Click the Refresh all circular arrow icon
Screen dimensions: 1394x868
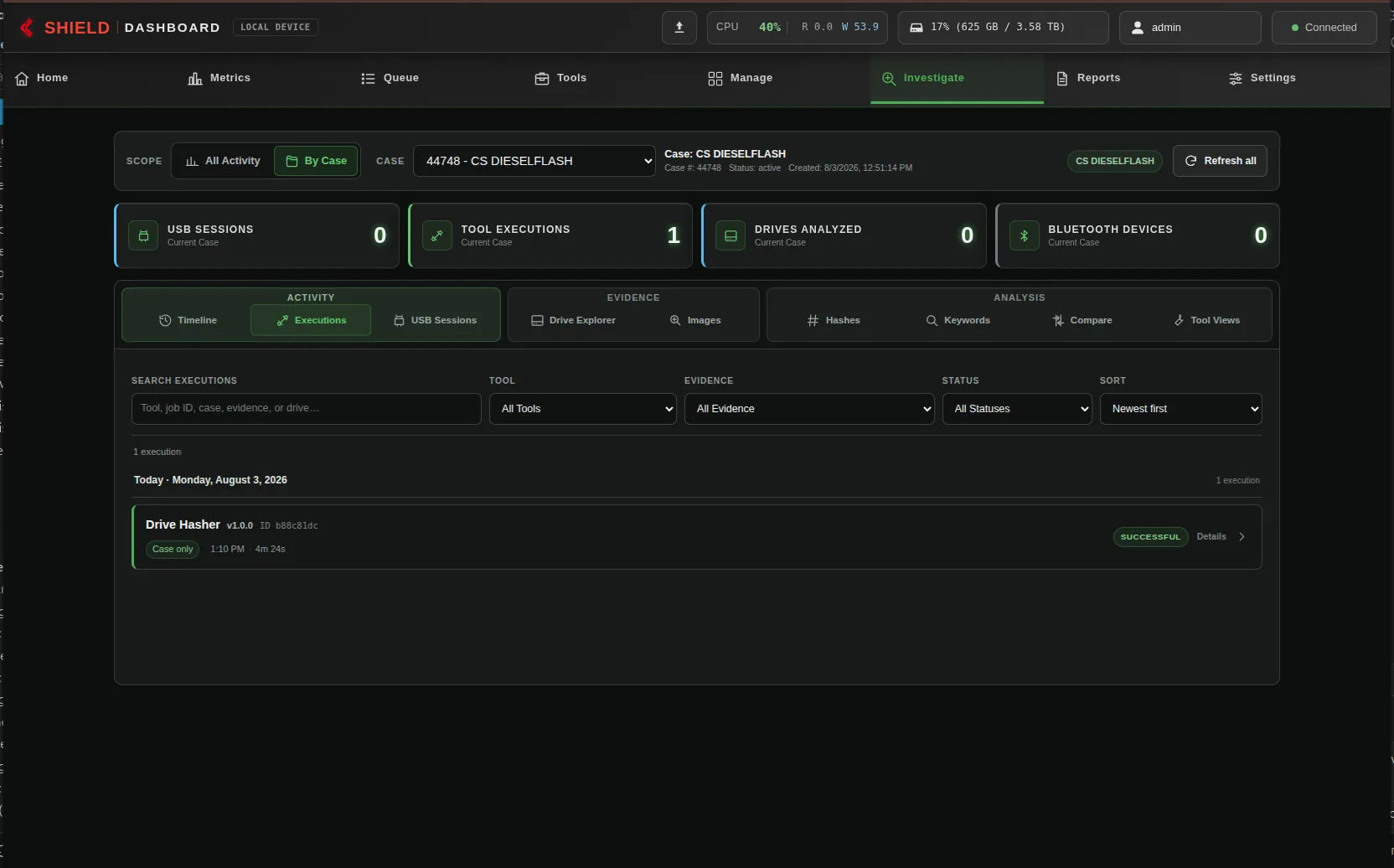coord(1190,161)
